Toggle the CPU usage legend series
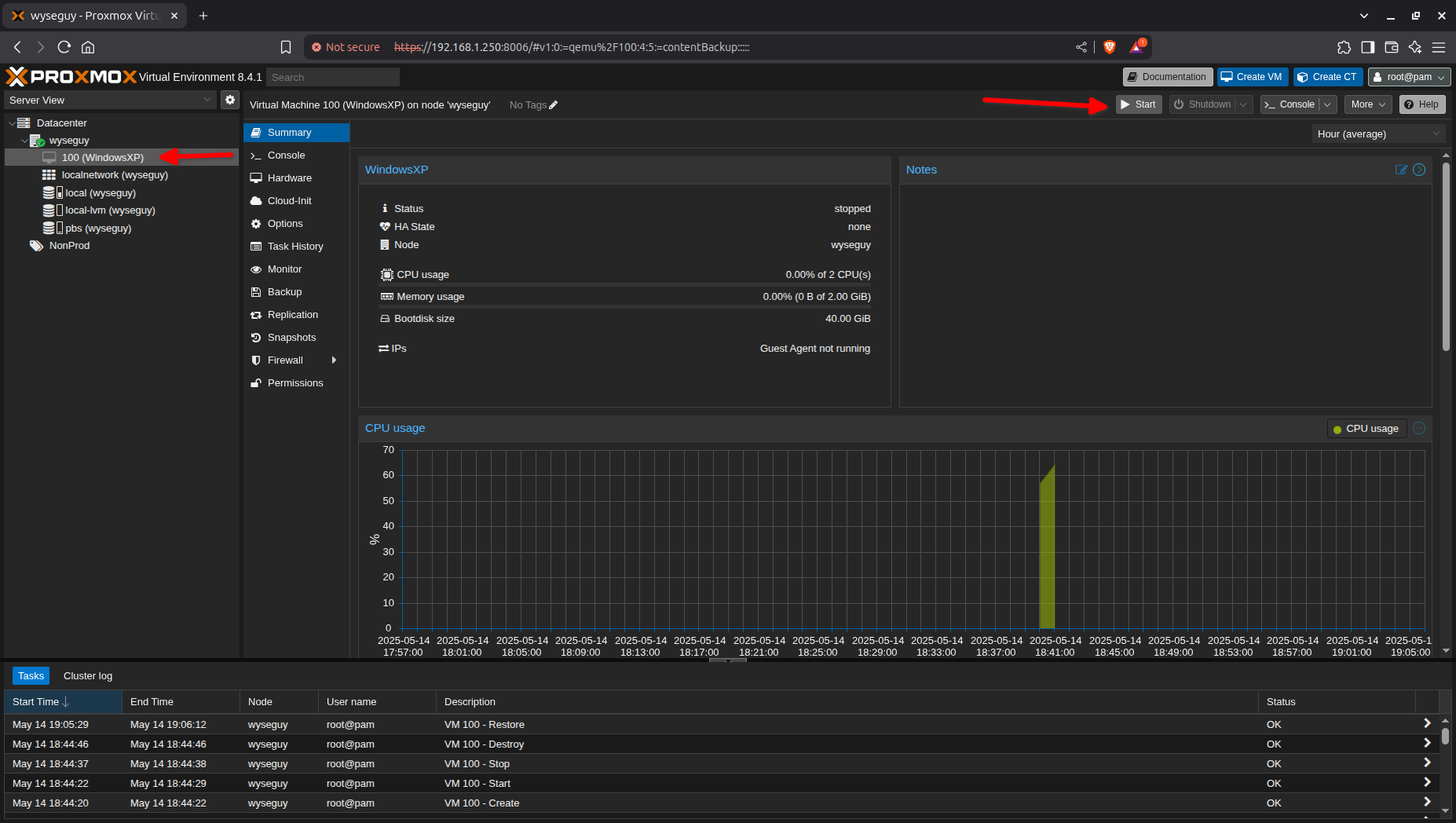This screenshot has height=823, width=1456. pyautogui.click(x=1366, y=429)
